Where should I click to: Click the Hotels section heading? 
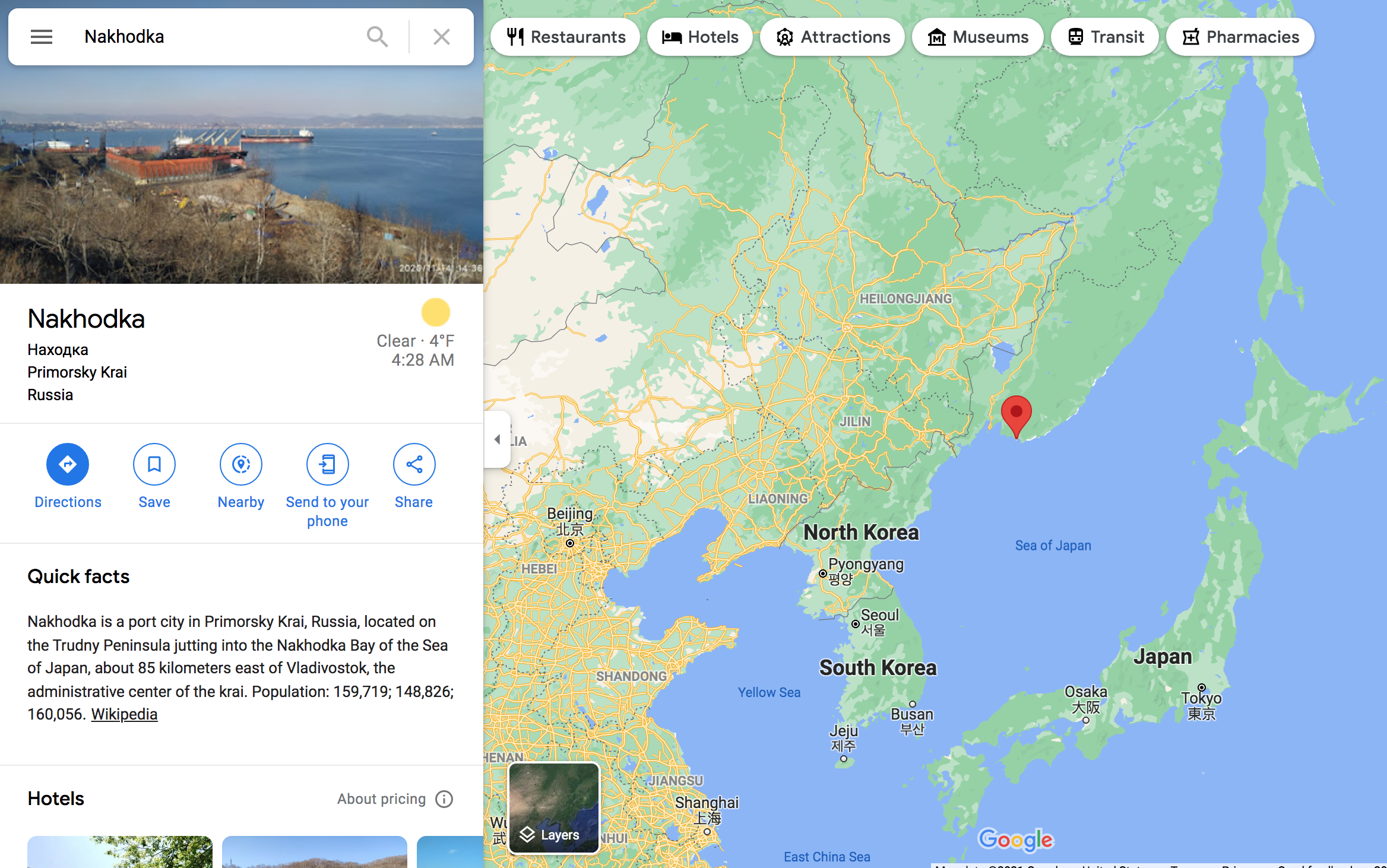56,799
